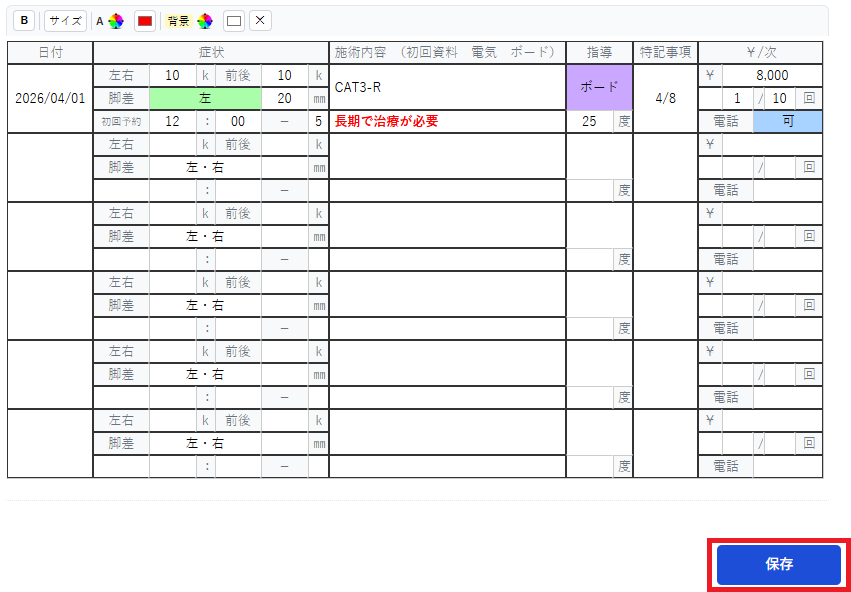The width and height of the screenshot is (851, 592).
Task: Clear formatting with the X toolbar button
Action: (260, 20)
